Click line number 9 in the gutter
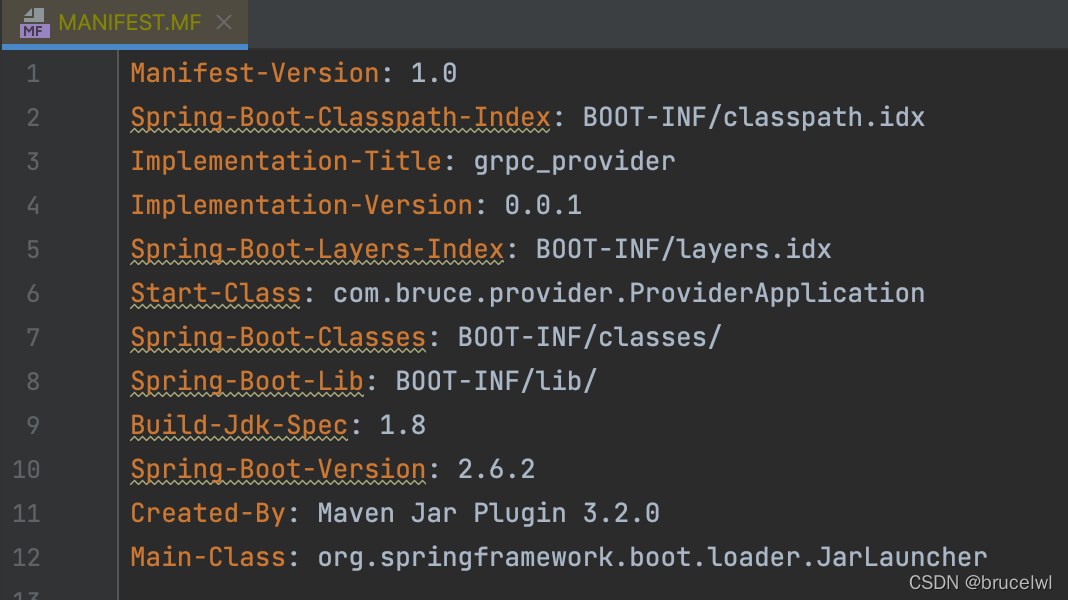1068x600 pixels. coord(33,426)
